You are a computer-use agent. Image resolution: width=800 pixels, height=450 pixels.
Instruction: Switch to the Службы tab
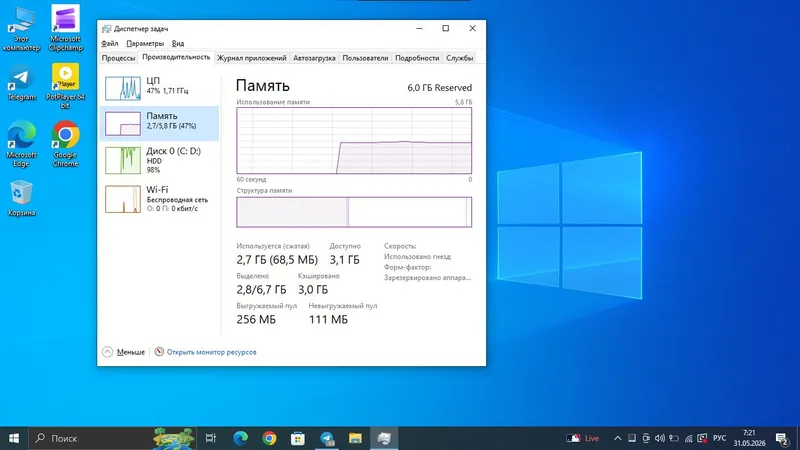tap(460, 58)
